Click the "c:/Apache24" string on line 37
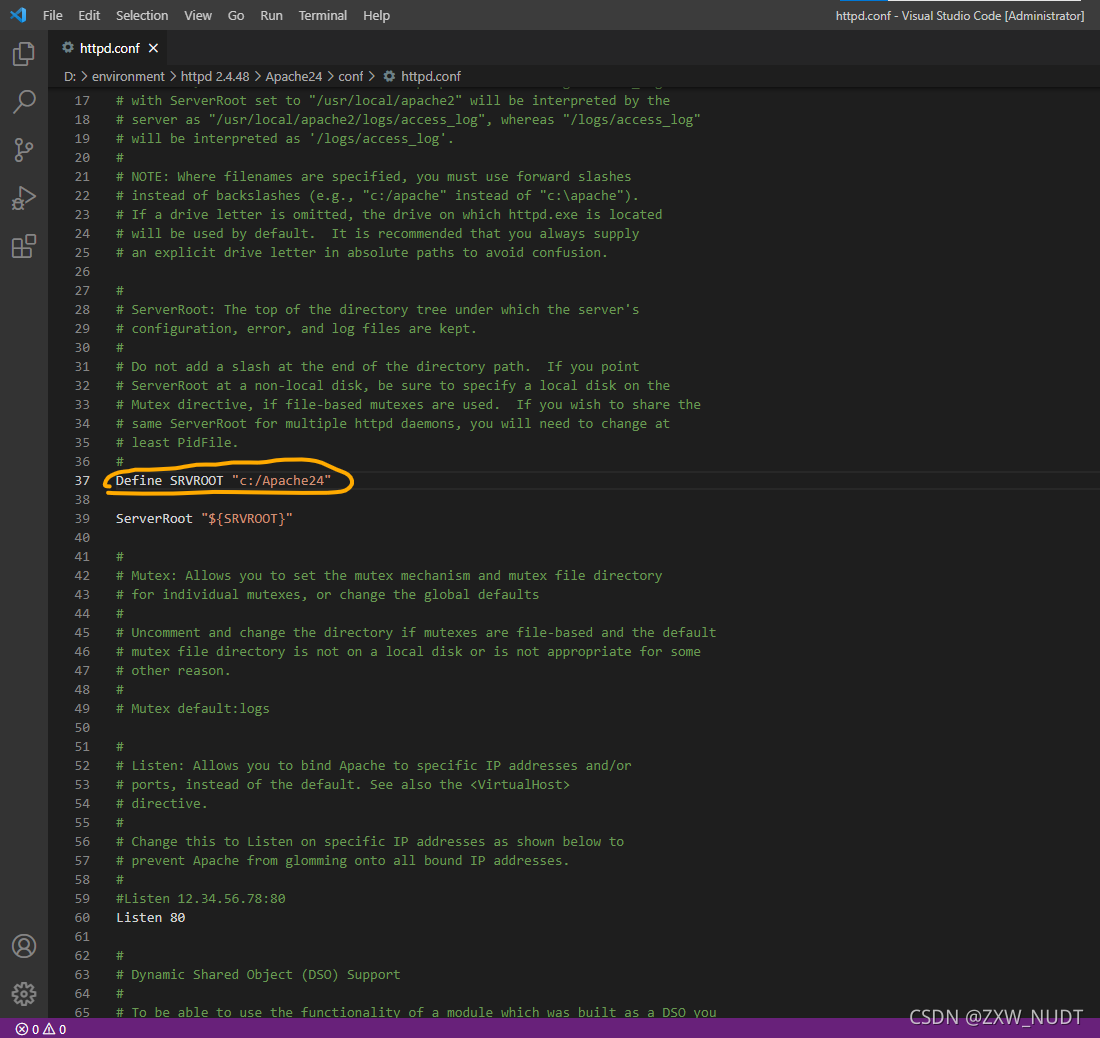The height and width of the screenshot is (1038, 1100). coord(281,480)
